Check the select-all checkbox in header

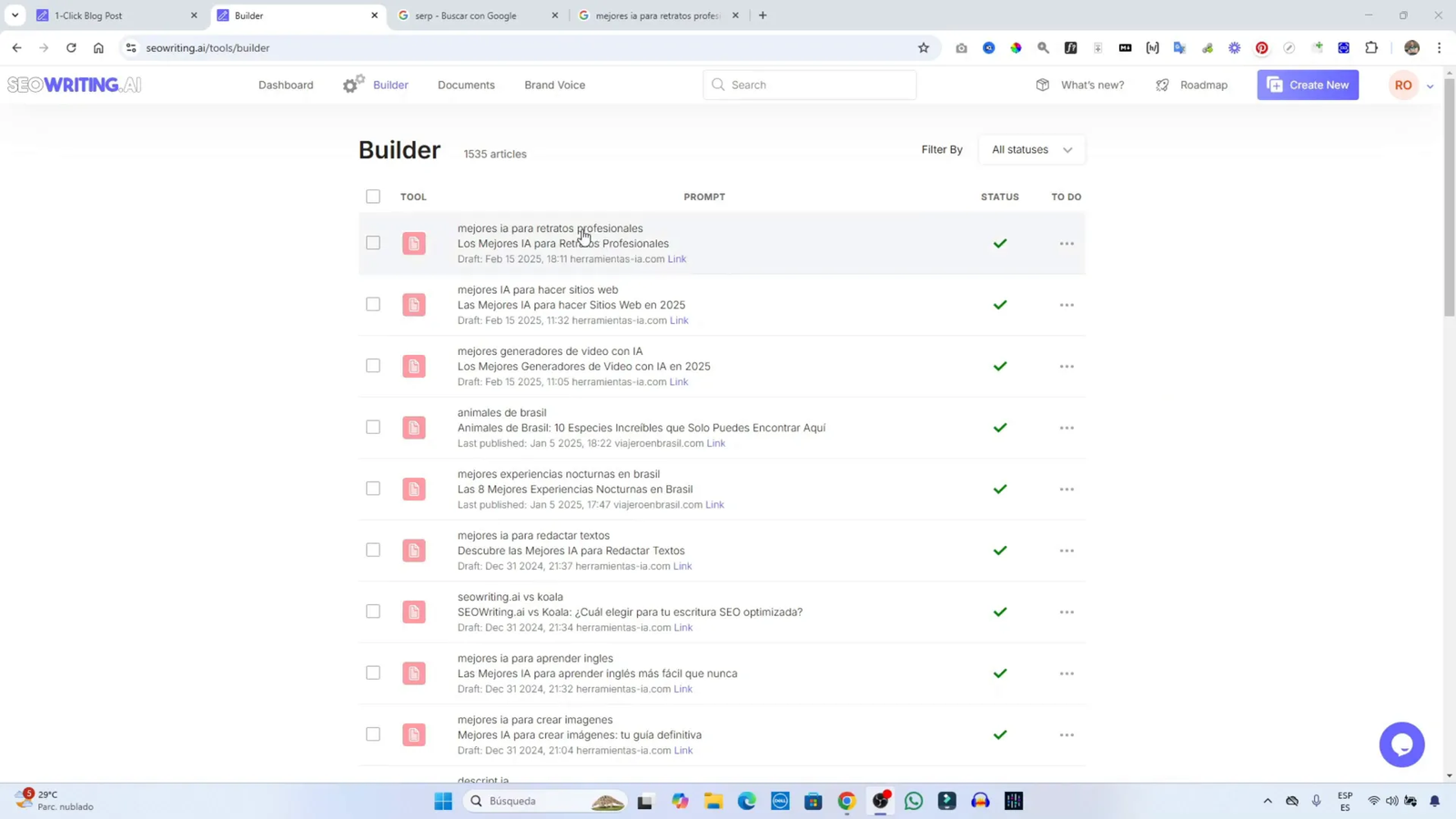pyautogui.click(x=373, y=197)
